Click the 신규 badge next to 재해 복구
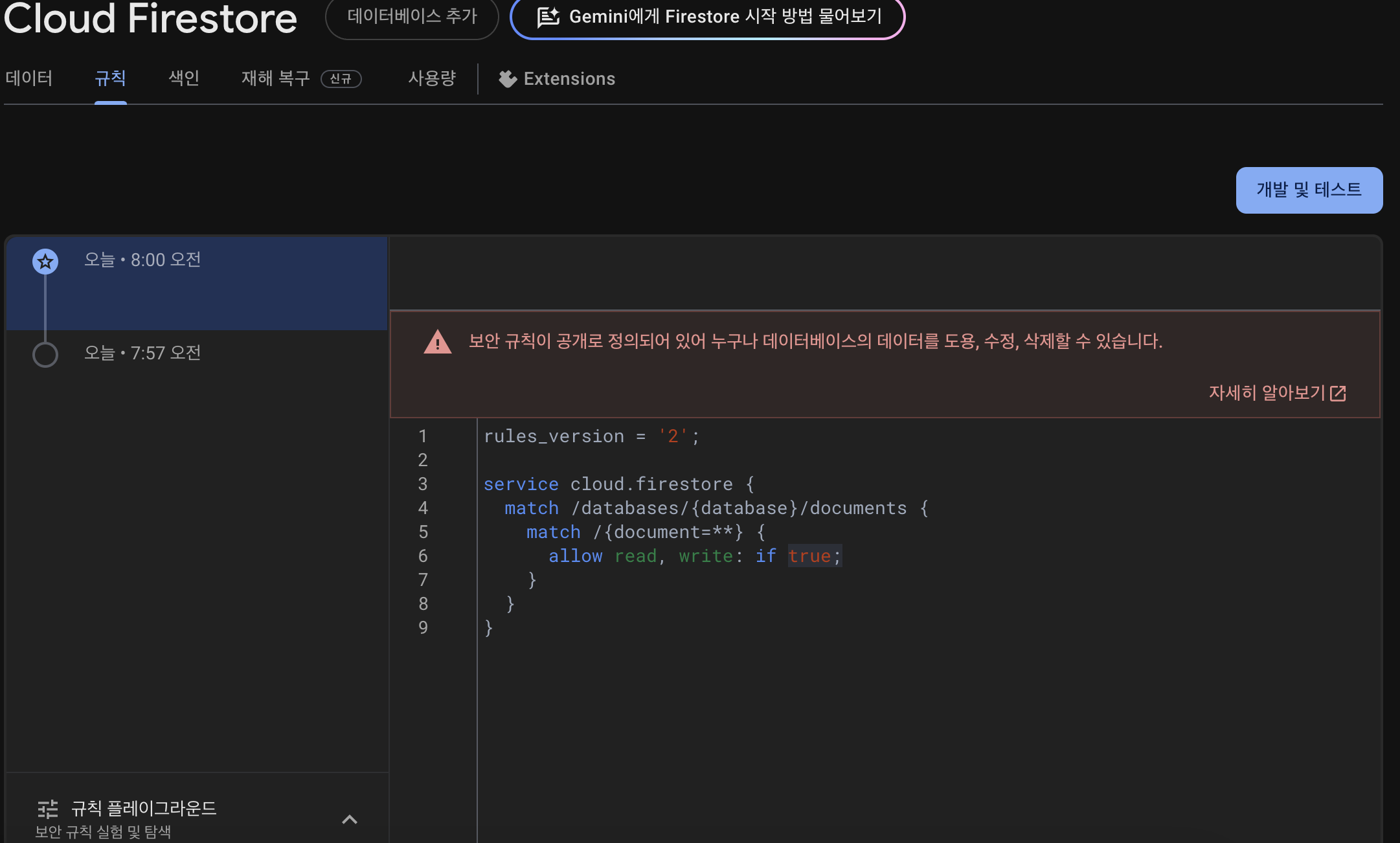Viewport: 1400px width, 843px height. (x=341, y=79)
